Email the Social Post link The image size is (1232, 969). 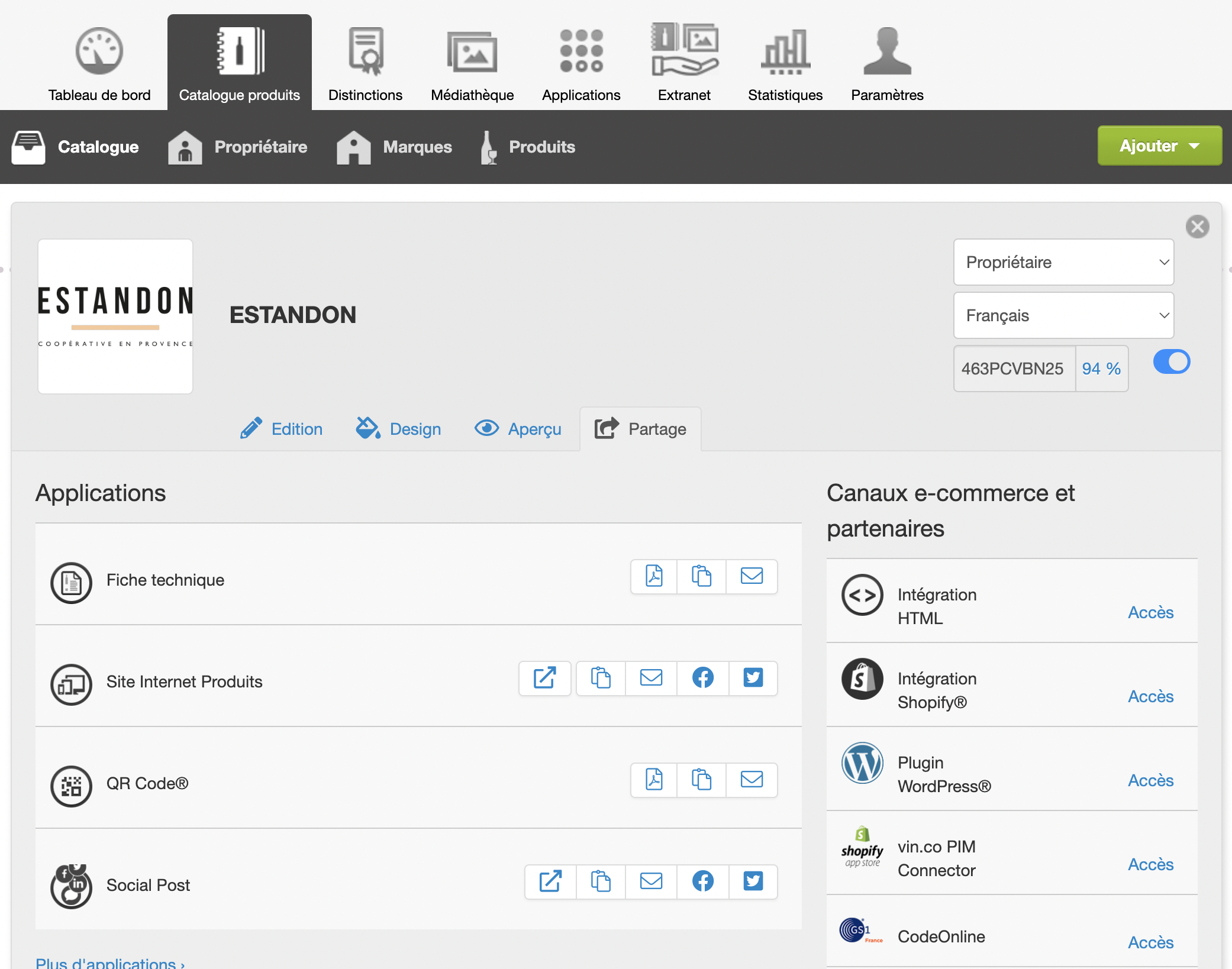(x=651, y=881)
